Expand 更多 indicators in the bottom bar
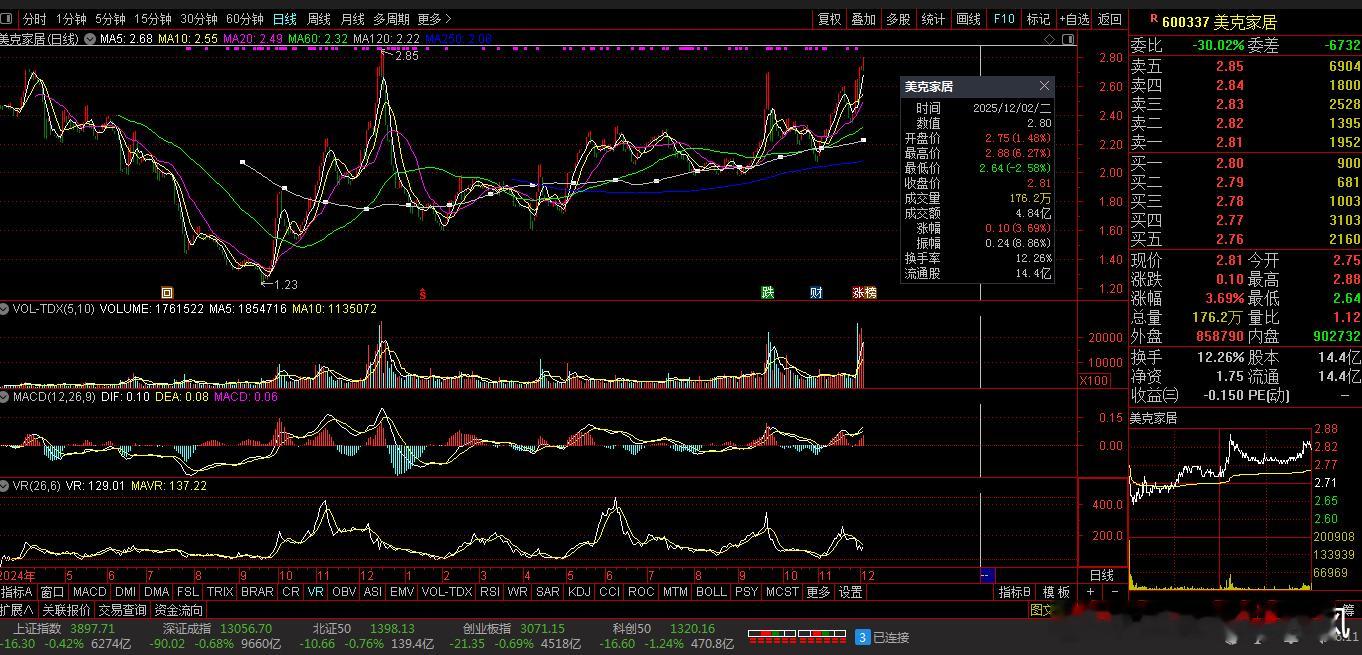The width and height of the screenshot is (1362, 655). 818,592
